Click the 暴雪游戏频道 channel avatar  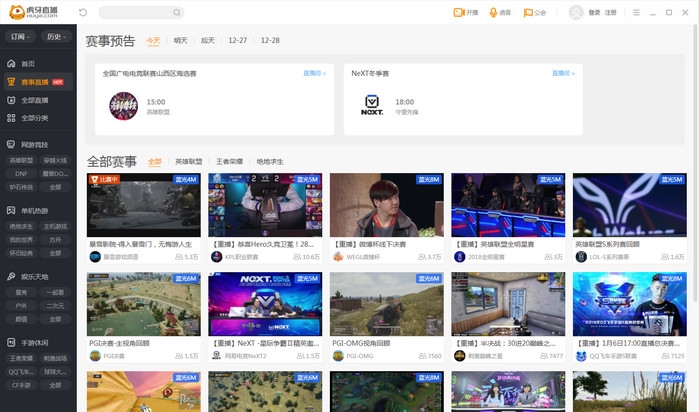tap(95, 257)
